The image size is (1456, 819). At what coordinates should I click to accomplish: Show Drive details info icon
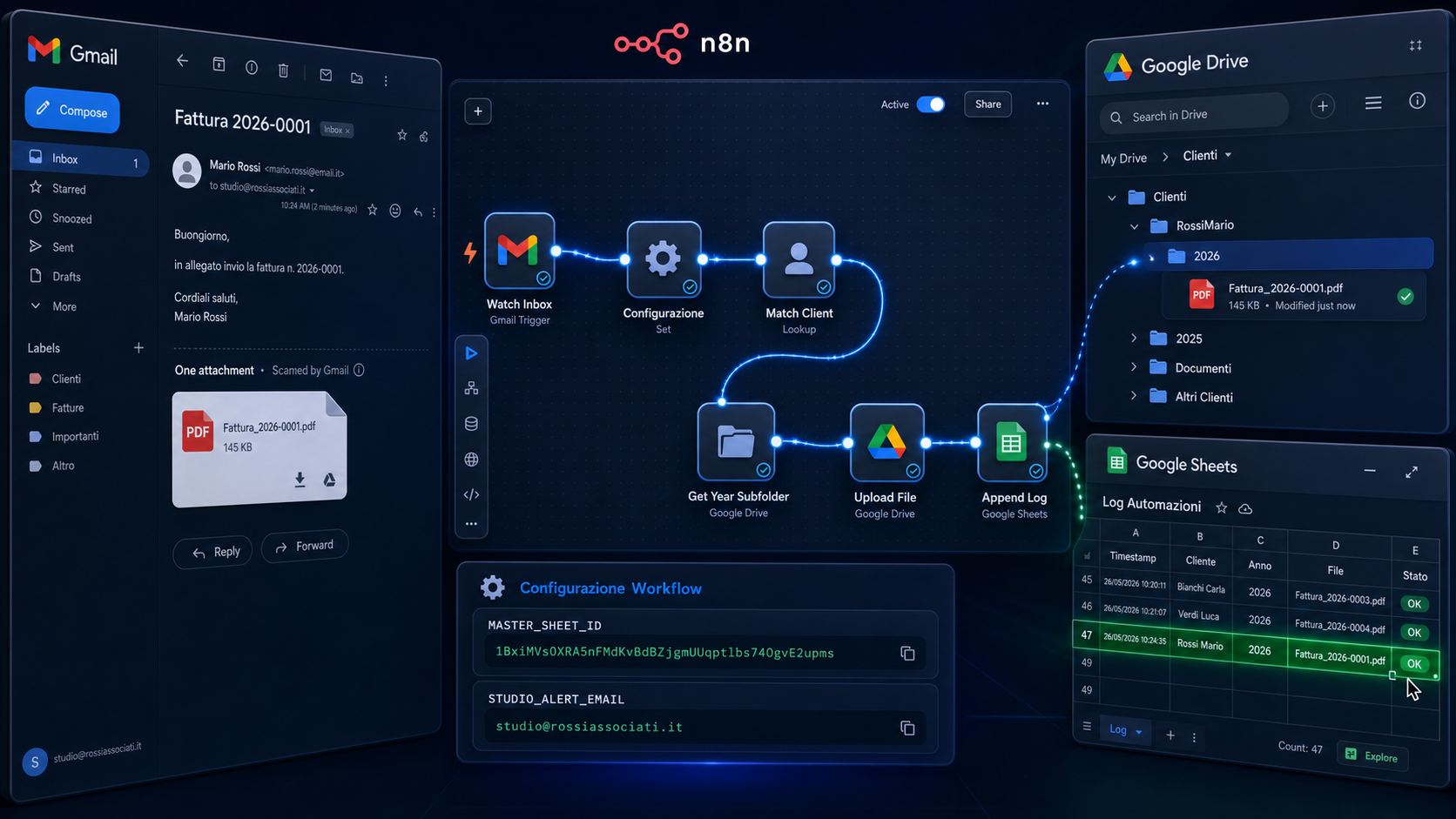tap(1417, 101)
